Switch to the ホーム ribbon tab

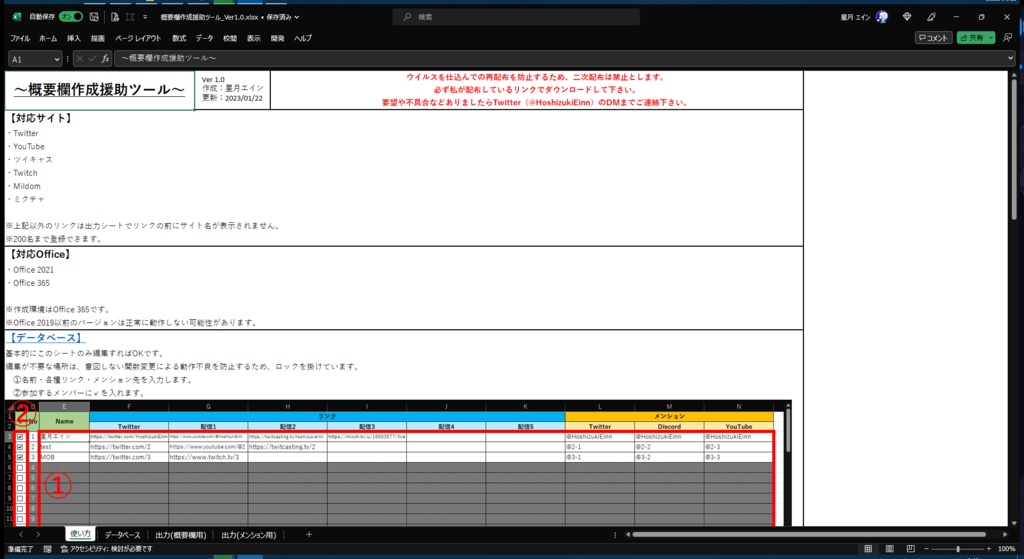48,39
